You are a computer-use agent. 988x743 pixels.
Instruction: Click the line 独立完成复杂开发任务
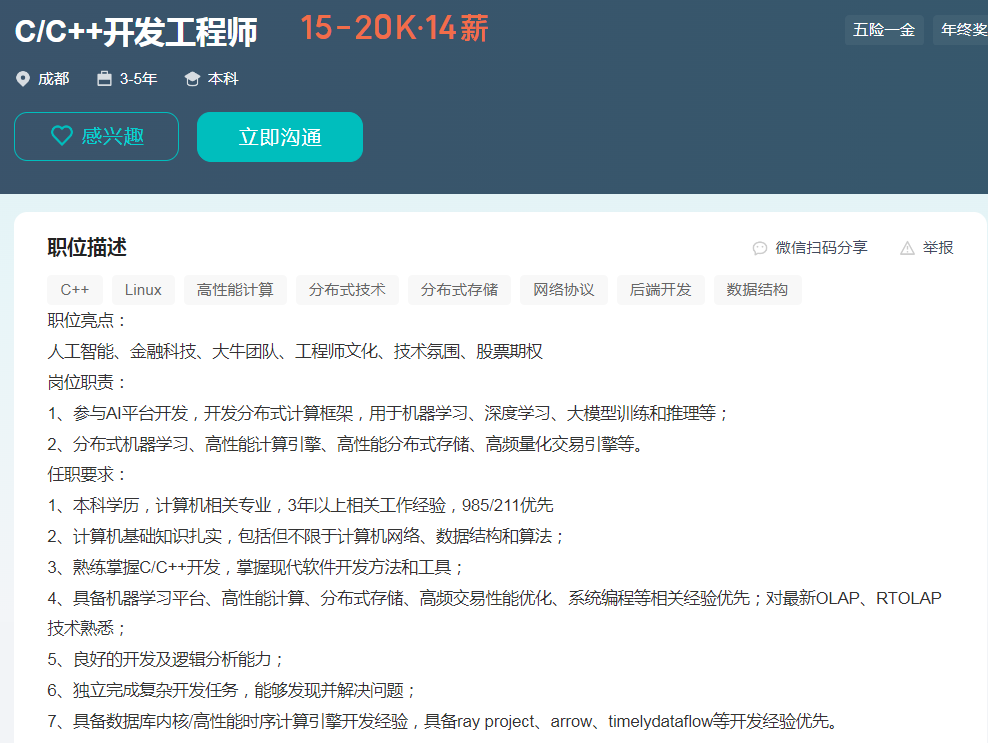232,690
